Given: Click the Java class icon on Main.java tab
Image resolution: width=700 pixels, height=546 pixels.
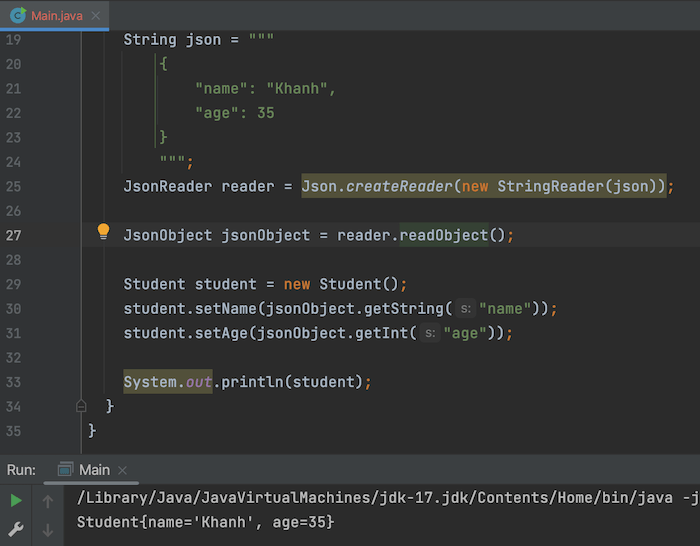Looking at the screenshot, I should 18,16.
